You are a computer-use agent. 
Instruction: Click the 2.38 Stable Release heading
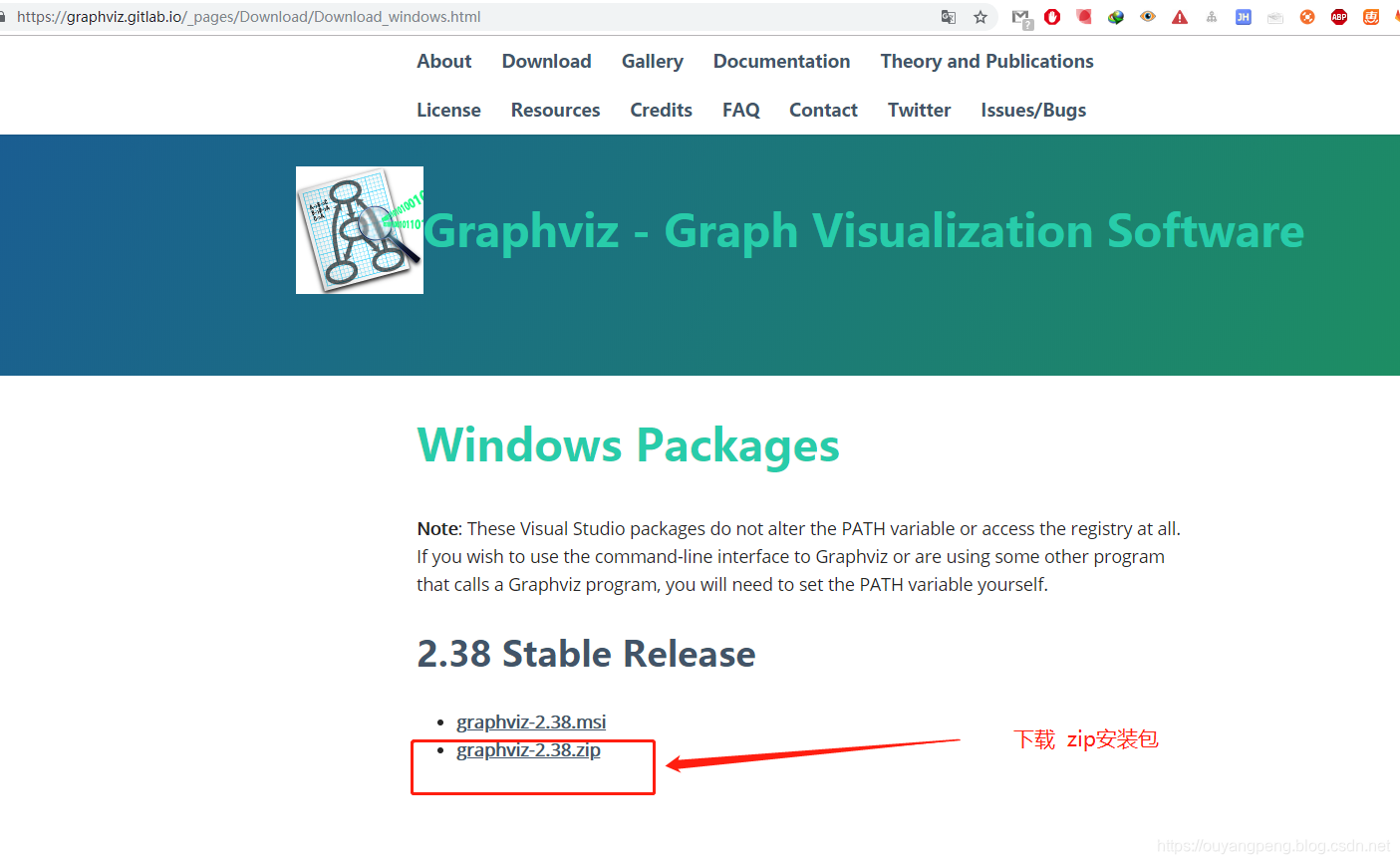coord(587,654)
